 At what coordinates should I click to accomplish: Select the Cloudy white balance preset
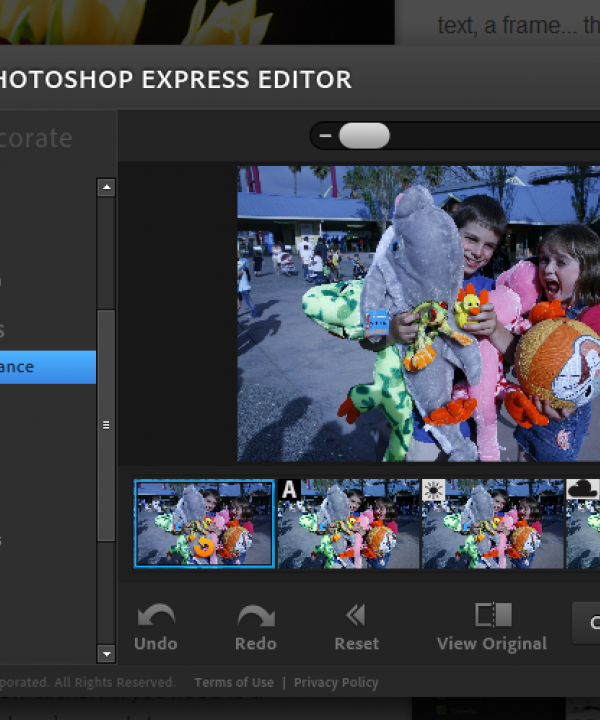[583, 523]
